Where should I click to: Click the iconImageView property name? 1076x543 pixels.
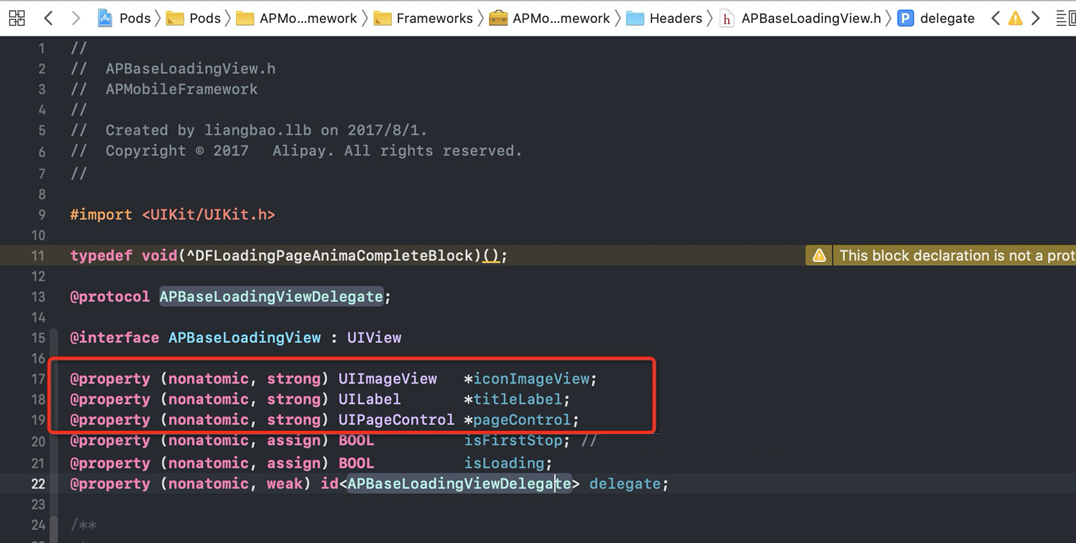[531, 379]
